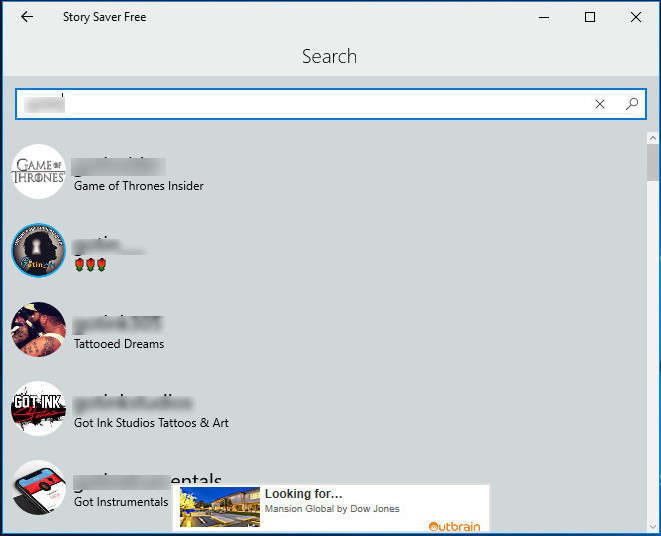Click the magnifier search icon
Screen dimensions: 661x536
pos(631,104)
